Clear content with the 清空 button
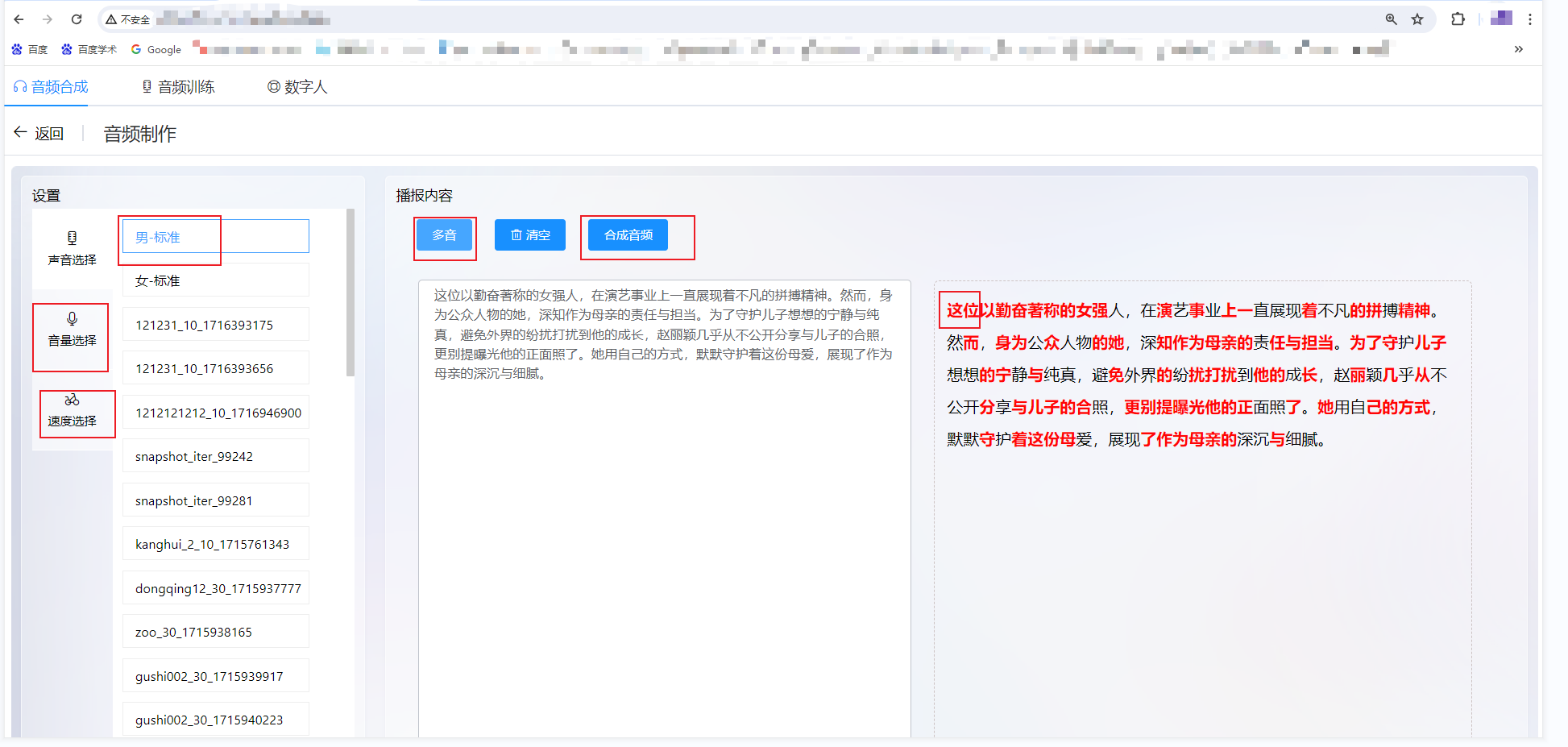The width and height of the screenshot is (1568, 747). (x=530, y=234)
